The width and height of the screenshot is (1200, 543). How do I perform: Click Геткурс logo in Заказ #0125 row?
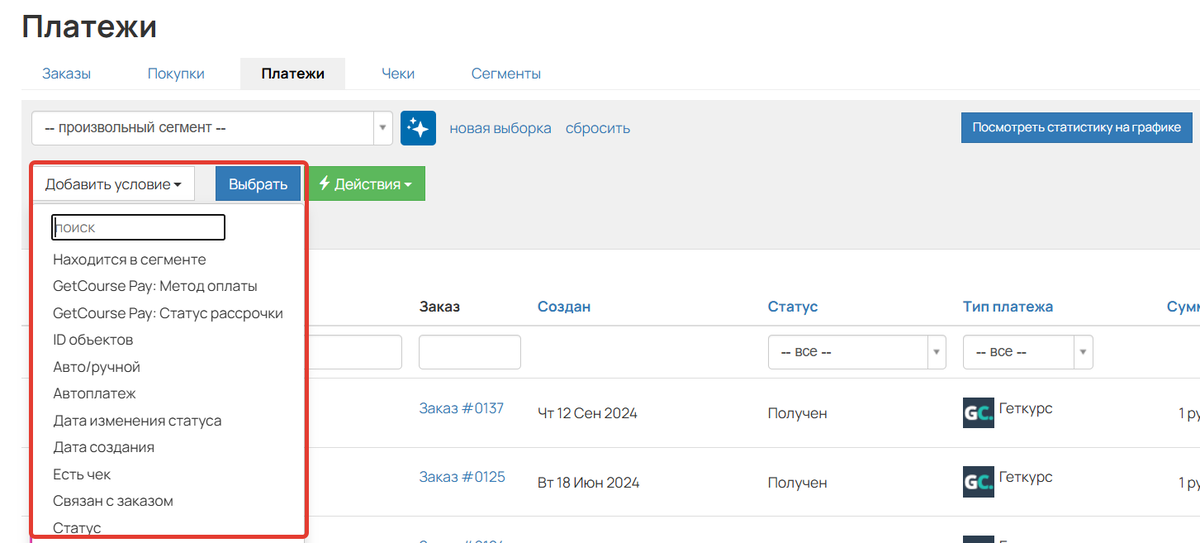pos(978,481)
